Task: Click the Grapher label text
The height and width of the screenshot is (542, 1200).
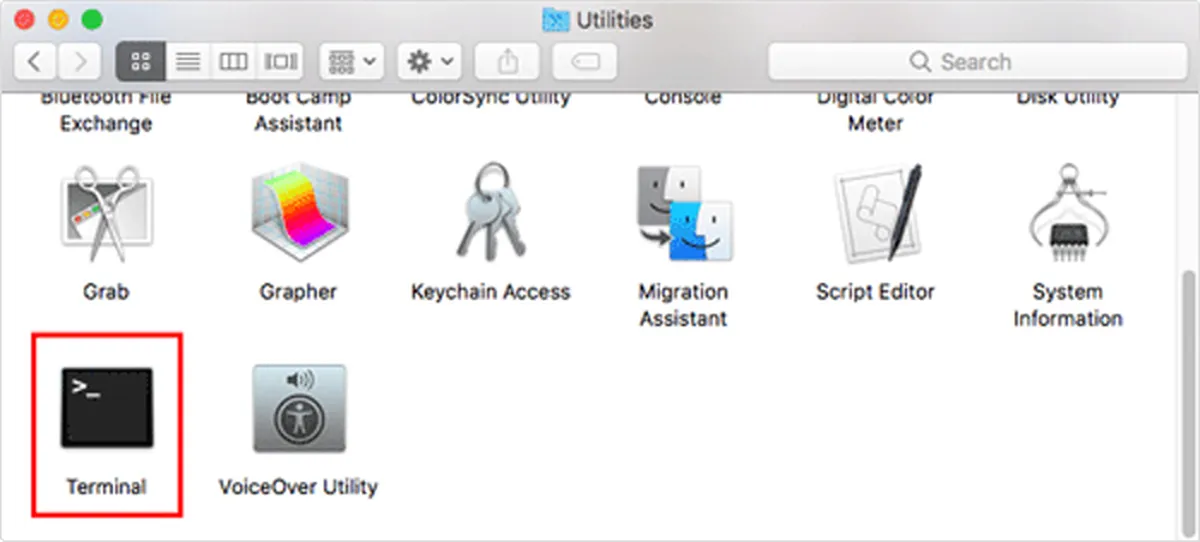Action: pos(298,292)
